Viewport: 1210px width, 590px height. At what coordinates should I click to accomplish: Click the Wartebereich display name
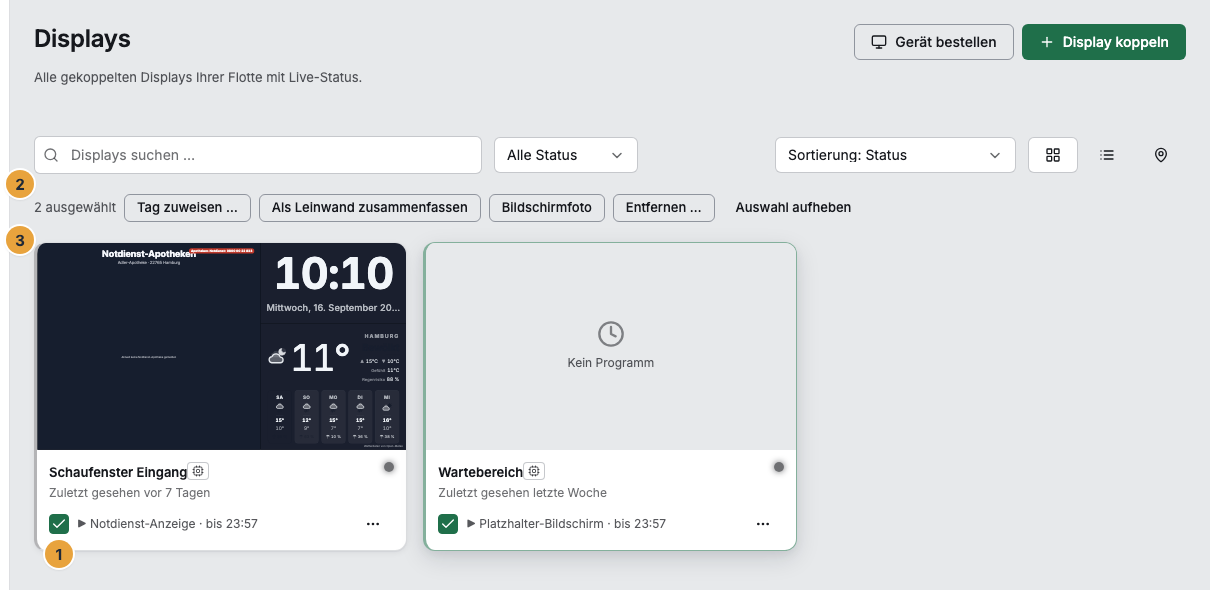480,472
